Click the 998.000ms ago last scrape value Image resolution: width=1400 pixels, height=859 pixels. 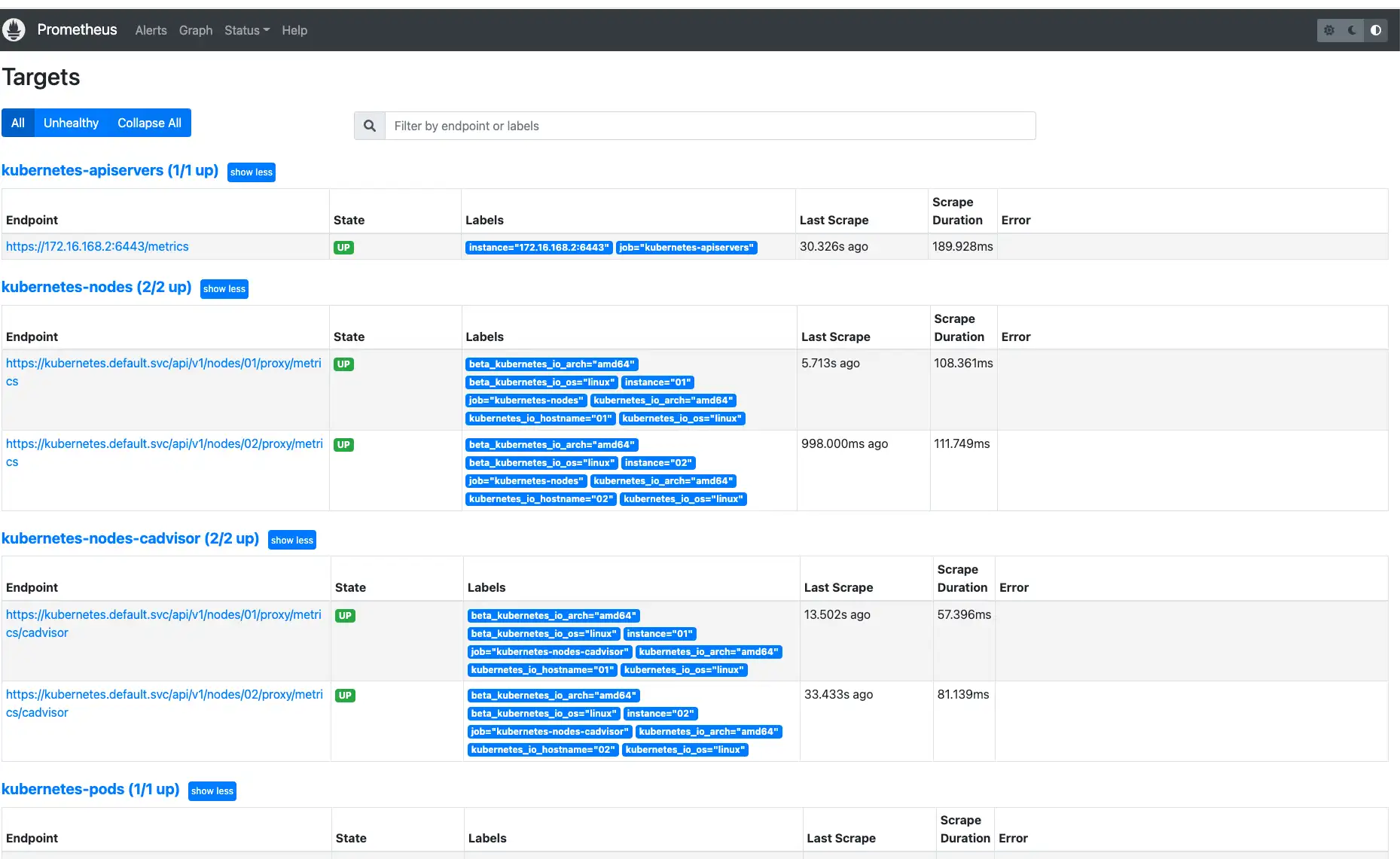tap(844, 443)
